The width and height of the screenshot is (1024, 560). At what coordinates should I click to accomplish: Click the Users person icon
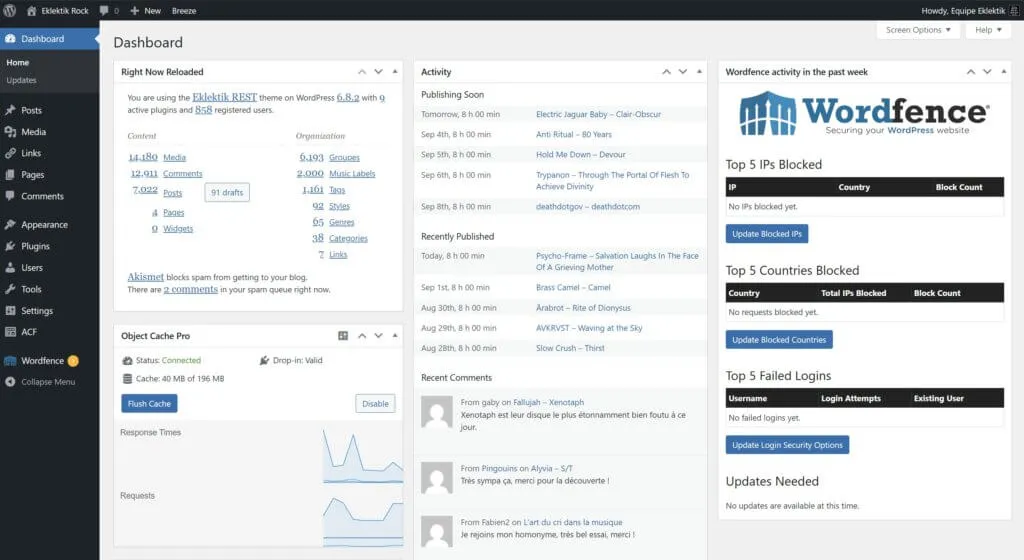point(10,268)
